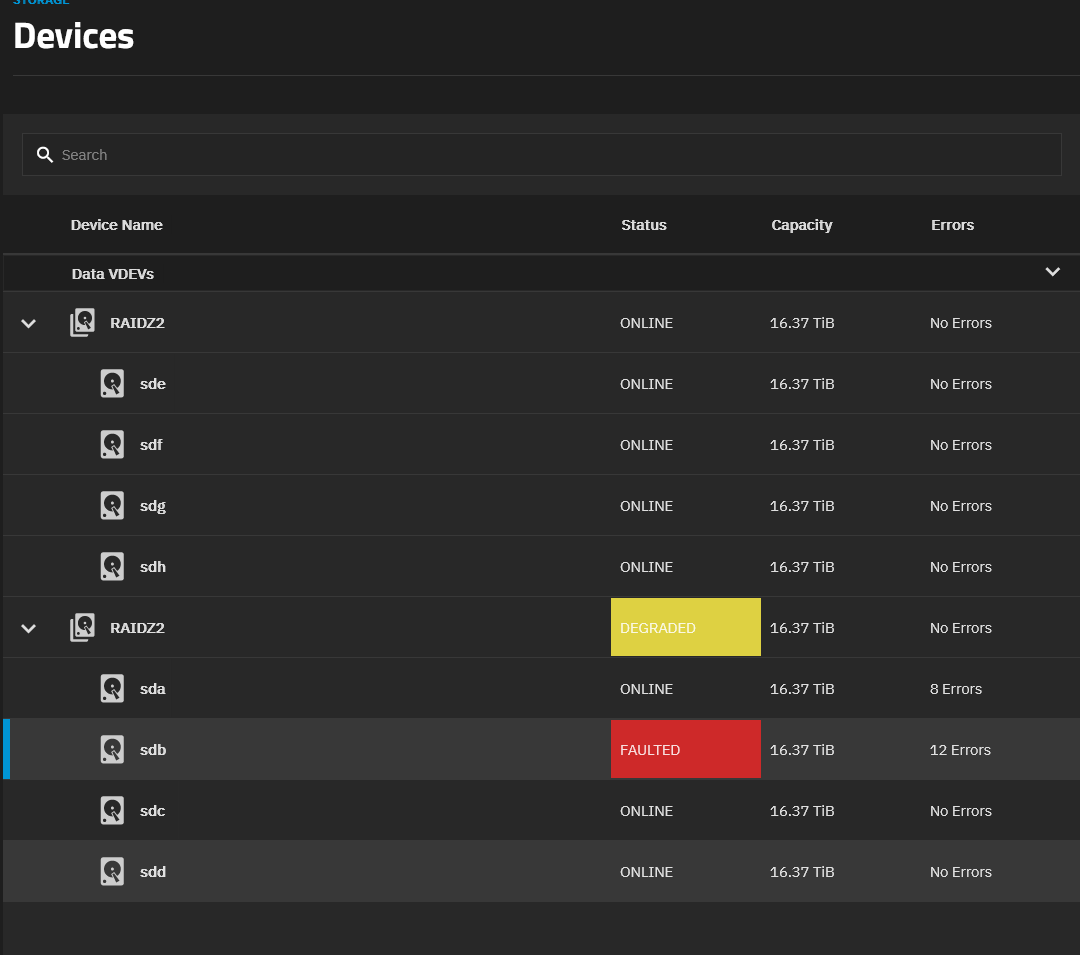Screen dimensions: 1080x955
Task: Click the yellow DEGRADED status badge
Action: click(x=686, y=627)
